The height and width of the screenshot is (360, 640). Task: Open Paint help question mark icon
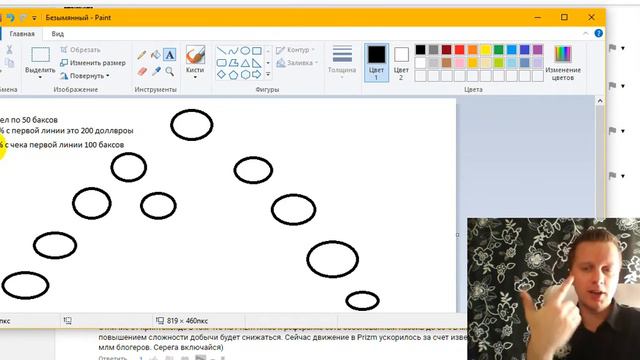click(x=598, y=33)
